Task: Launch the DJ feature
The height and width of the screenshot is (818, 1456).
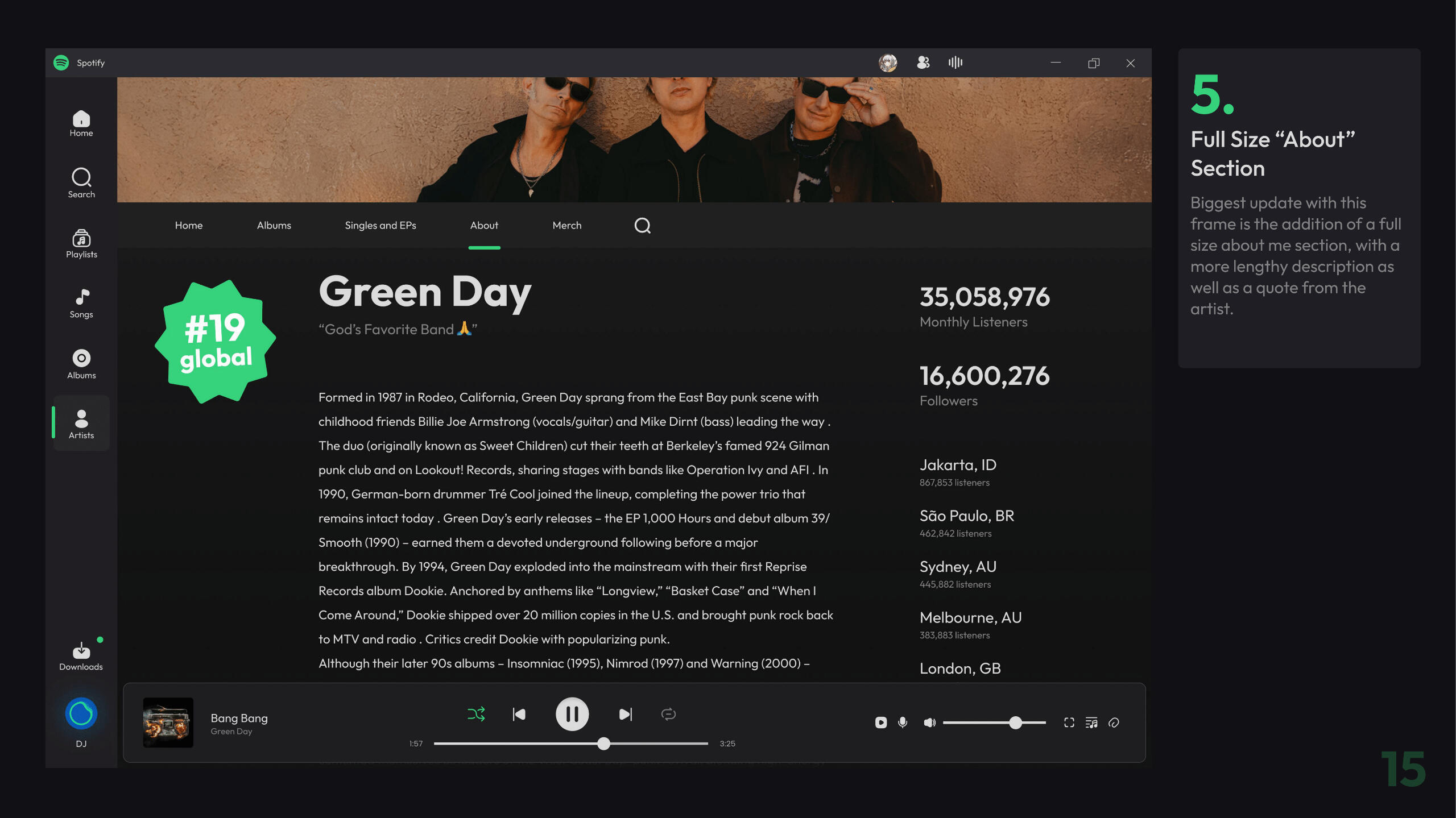Action: 81,714
